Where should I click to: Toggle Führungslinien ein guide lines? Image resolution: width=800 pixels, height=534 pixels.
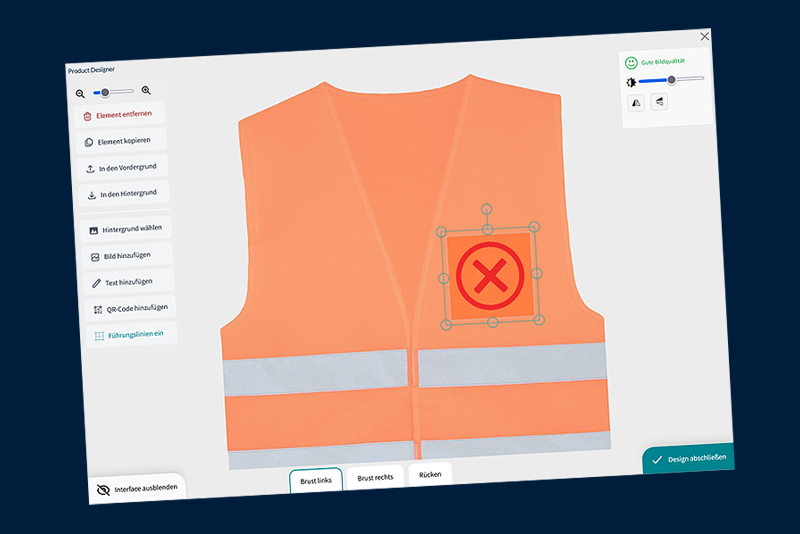[x=128, y=333]
